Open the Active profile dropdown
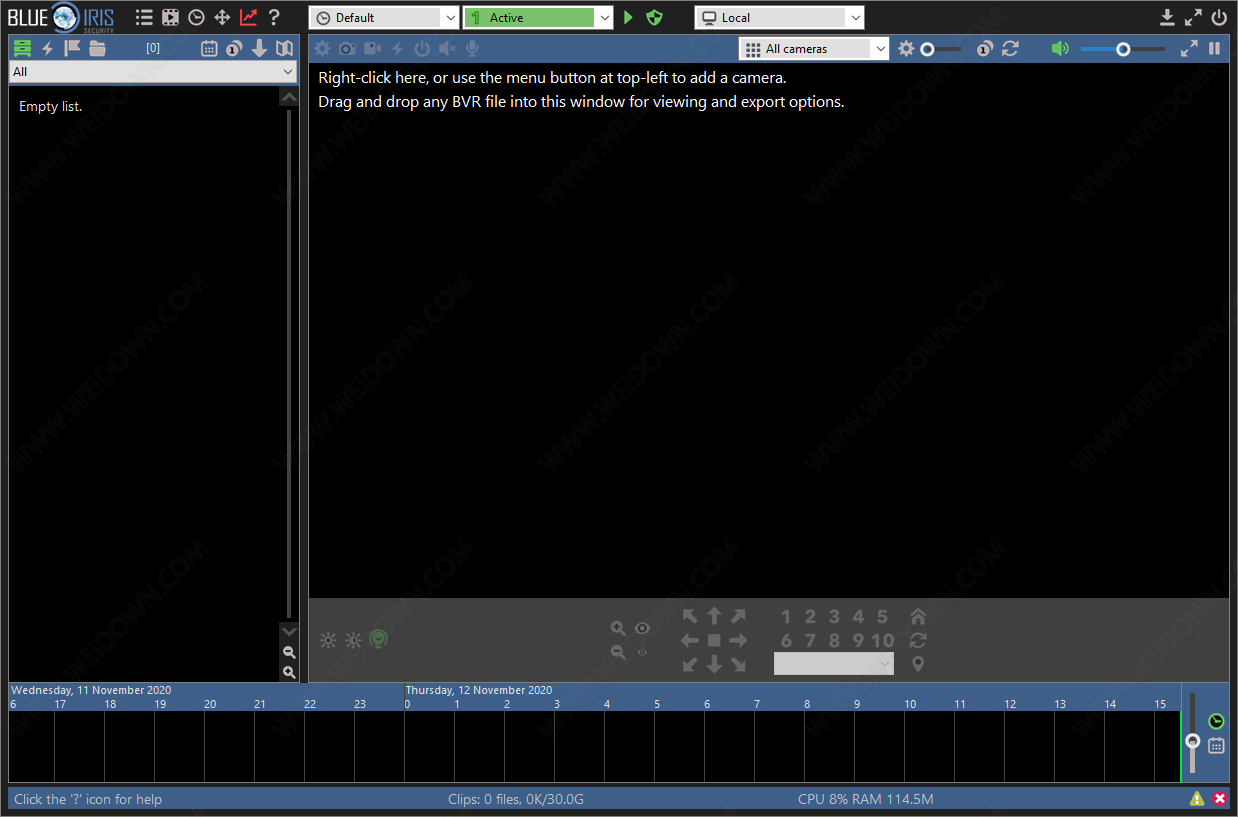The image size is (1238, 817). (538, 17)
